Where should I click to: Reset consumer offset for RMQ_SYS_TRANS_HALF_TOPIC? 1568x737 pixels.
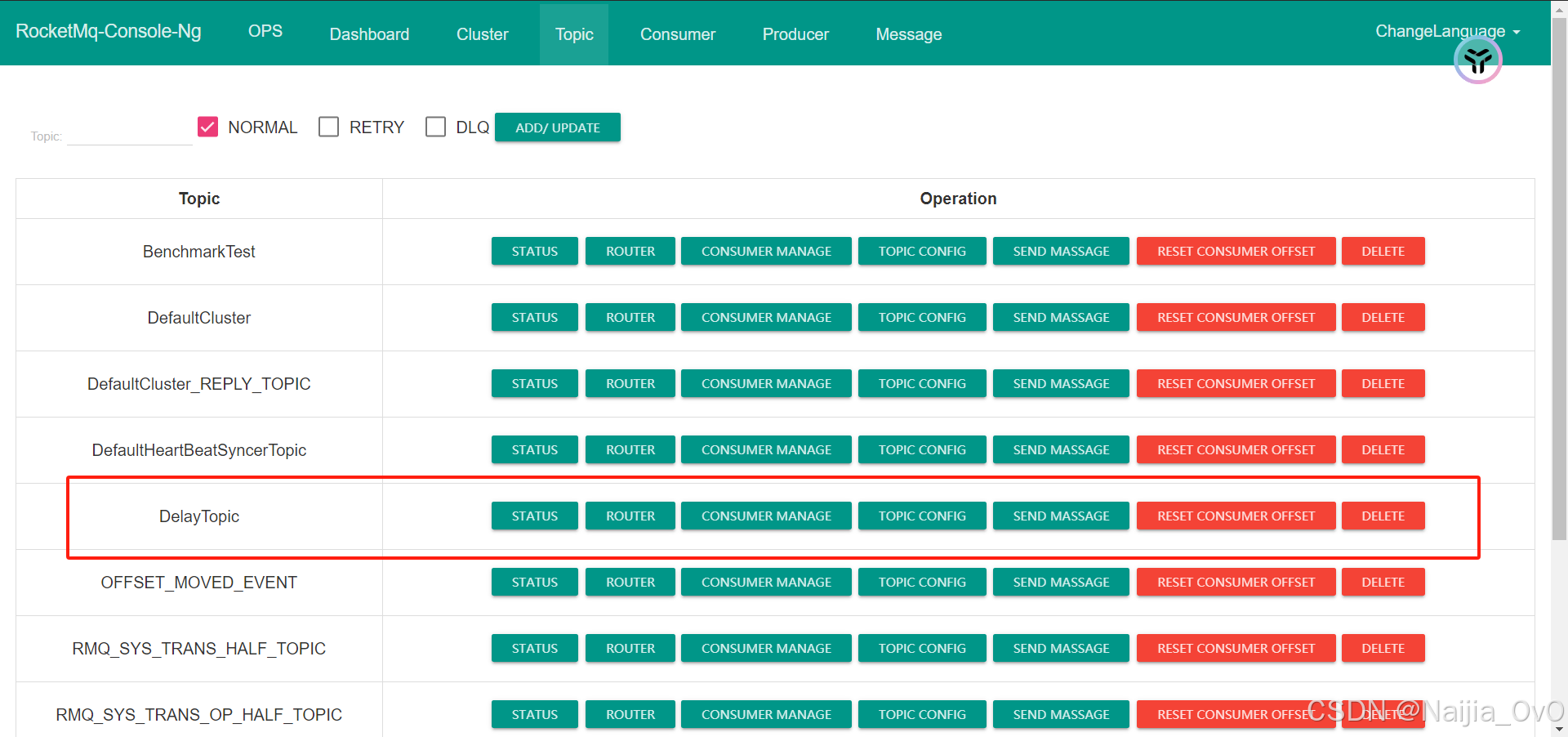1236,648
